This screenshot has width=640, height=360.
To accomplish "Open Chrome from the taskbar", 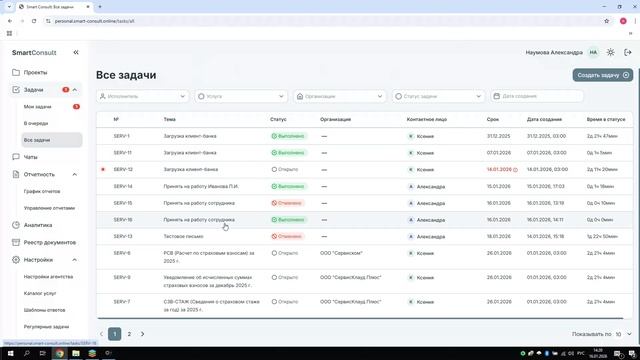I will (x=60, y=353).
